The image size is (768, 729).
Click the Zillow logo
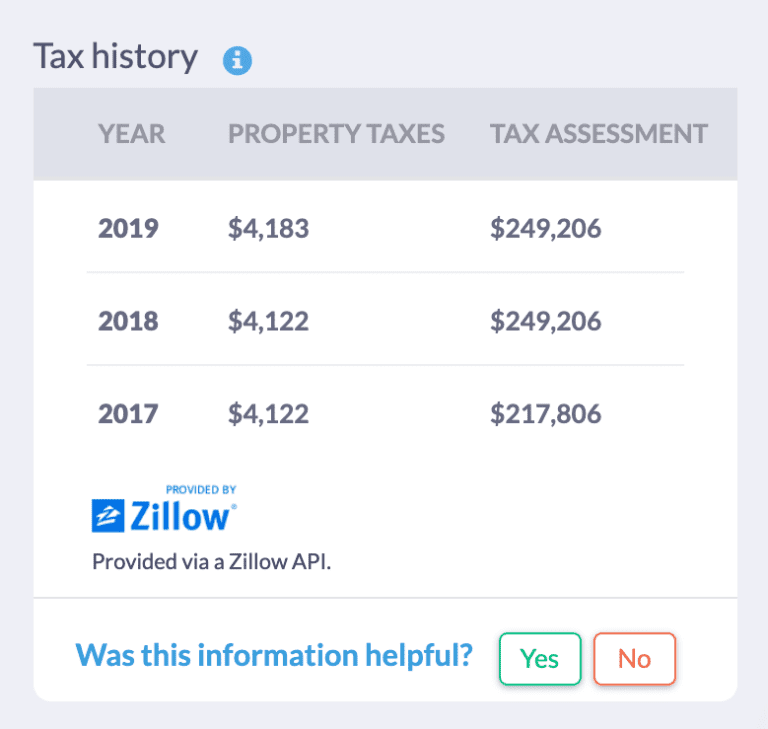coord(165,516)
